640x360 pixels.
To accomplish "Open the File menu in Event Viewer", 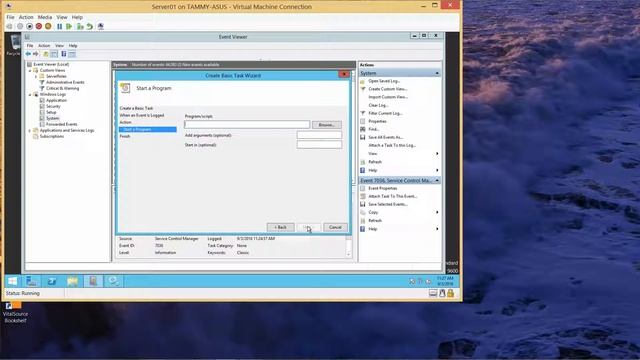I will coord(30,46).
